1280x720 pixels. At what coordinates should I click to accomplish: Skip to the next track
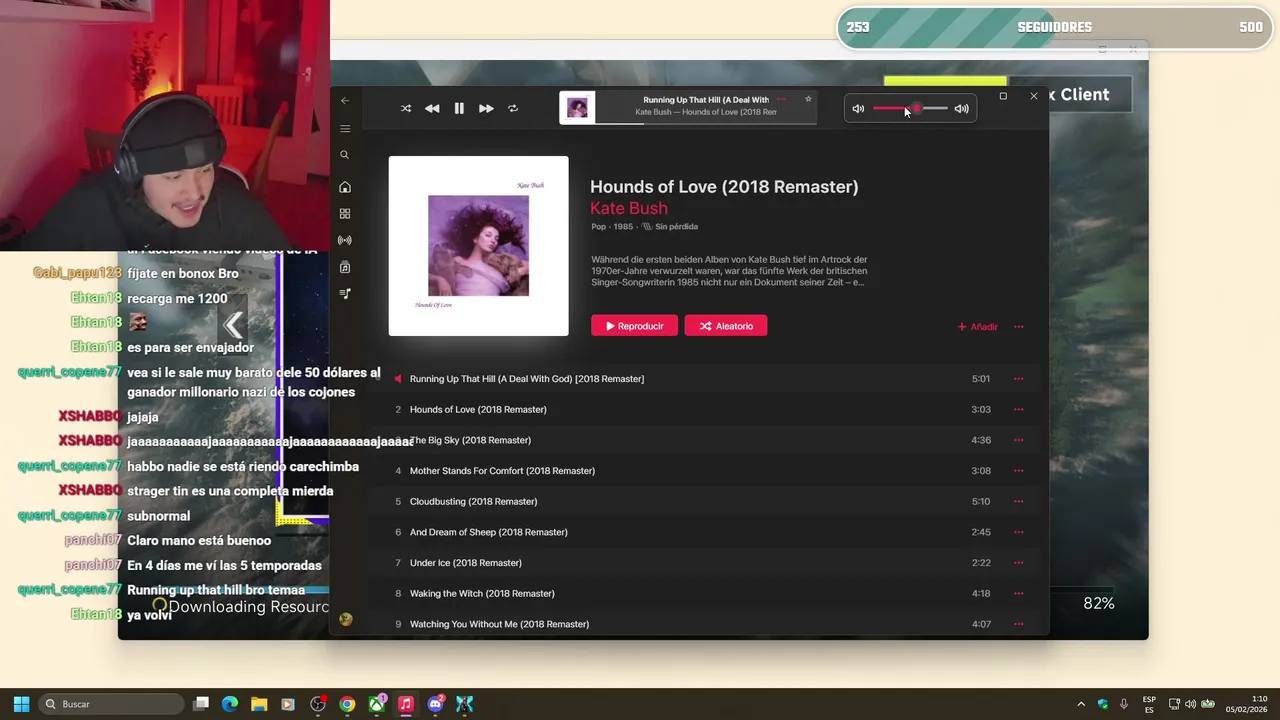pos(486,108)
